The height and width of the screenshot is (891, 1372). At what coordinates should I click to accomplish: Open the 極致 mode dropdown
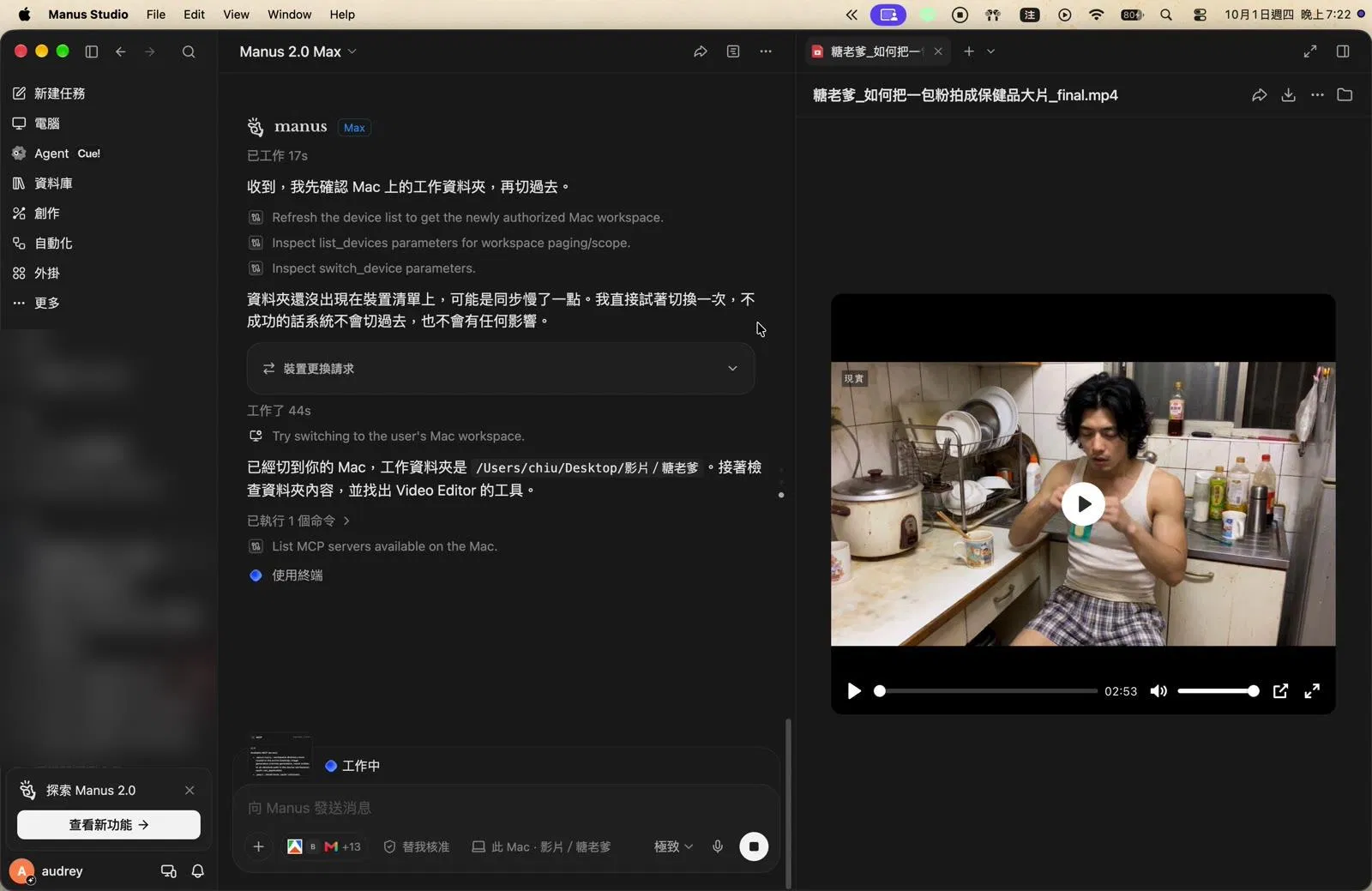coord(673,846)
